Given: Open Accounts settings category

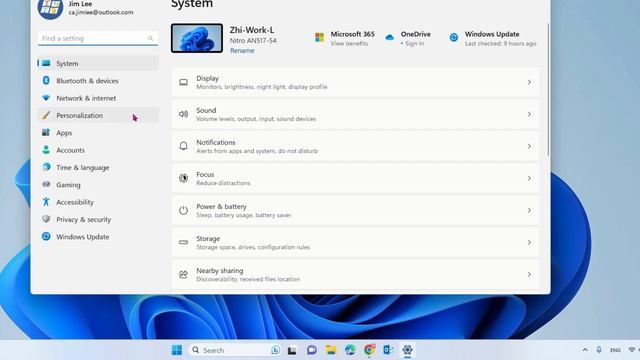Looking at the screenshot, I should (x=98, y=150).
